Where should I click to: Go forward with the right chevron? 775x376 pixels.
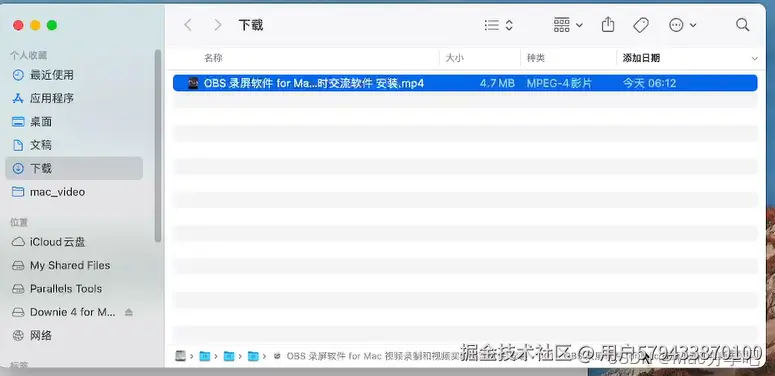coord(217,25)
